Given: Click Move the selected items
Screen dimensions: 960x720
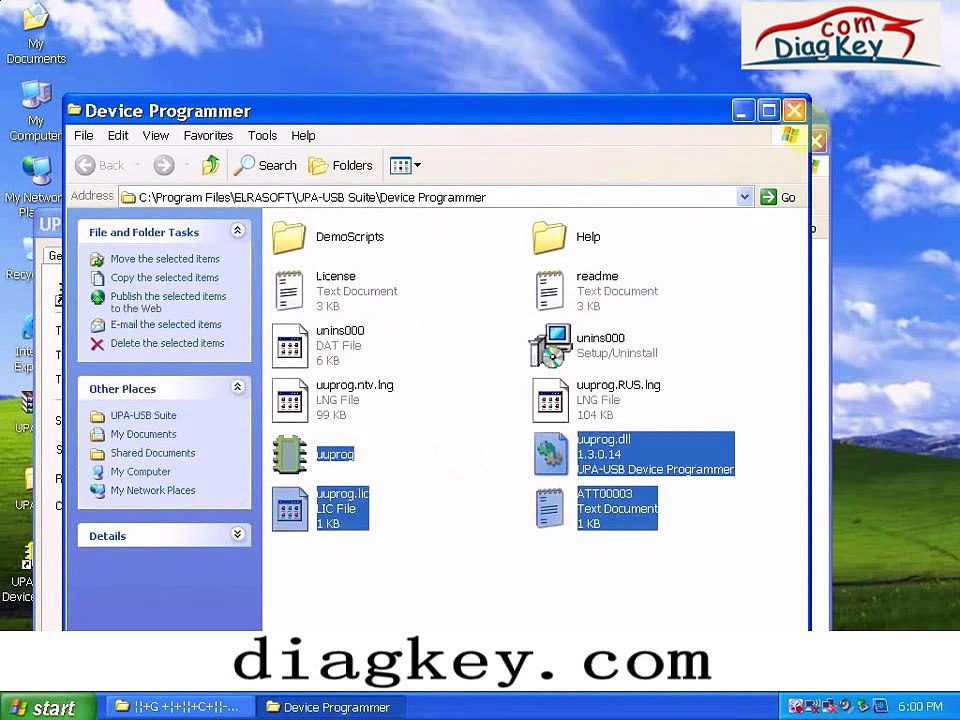Looking at the screenshot, I should [165, 259].
